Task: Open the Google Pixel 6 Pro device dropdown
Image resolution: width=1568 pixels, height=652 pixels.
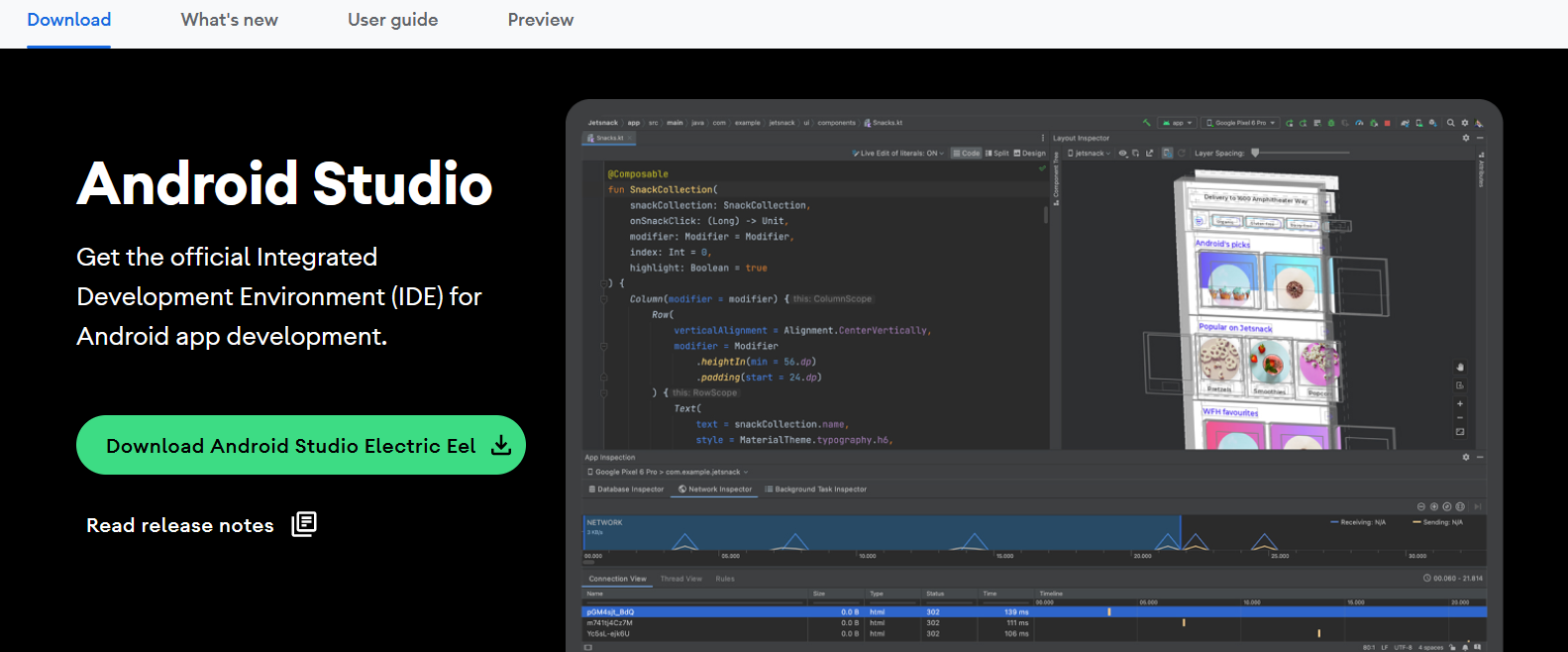Action: pos(1240,123)
